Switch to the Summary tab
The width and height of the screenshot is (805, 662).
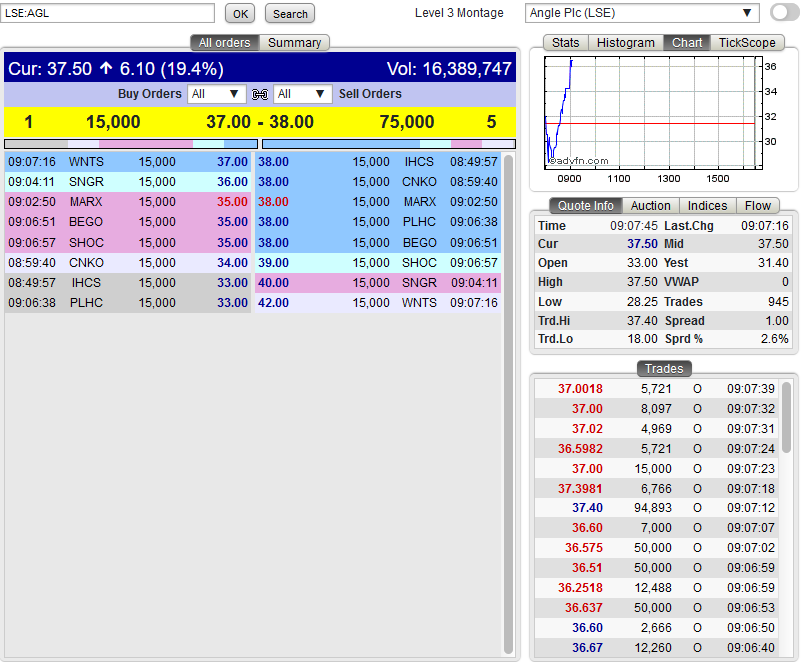(294, 43)
